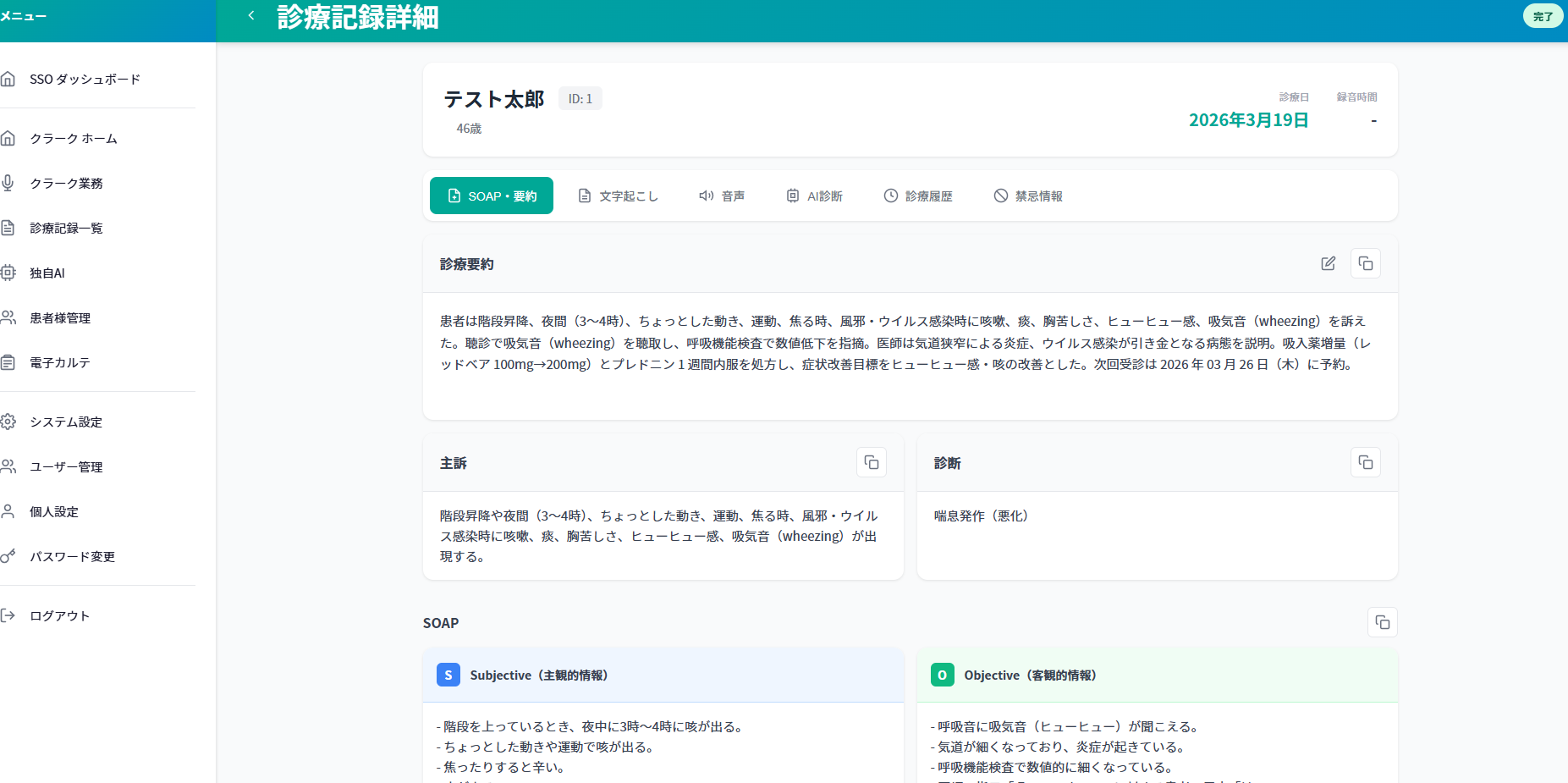View the AI診断 tab
This screenshot has height=783, width=1568.
coord(814,196)
